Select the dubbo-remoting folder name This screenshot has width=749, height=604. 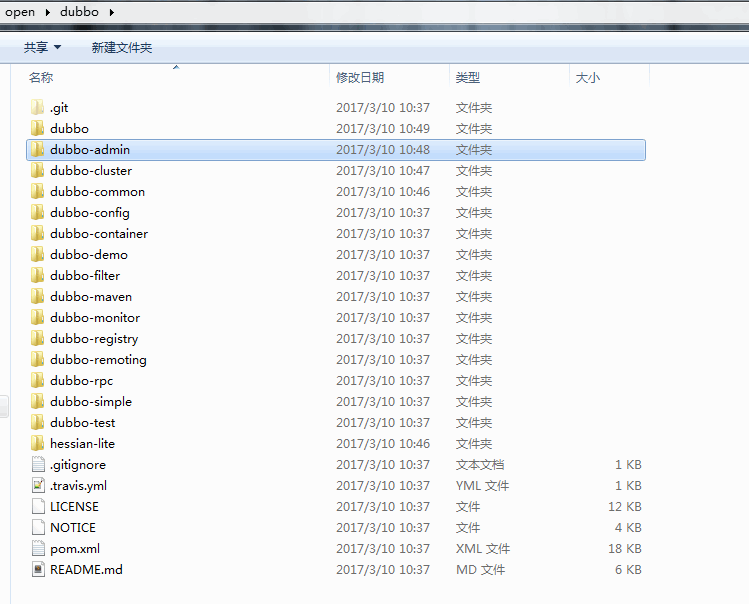[x=98, y=360]
